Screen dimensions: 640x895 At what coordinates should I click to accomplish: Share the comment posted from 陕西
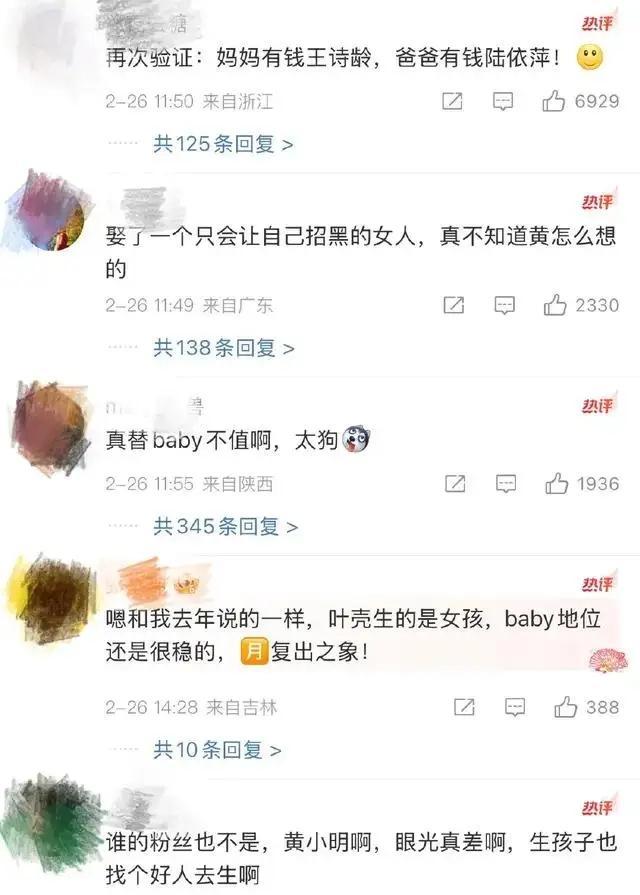pos(455,484)
